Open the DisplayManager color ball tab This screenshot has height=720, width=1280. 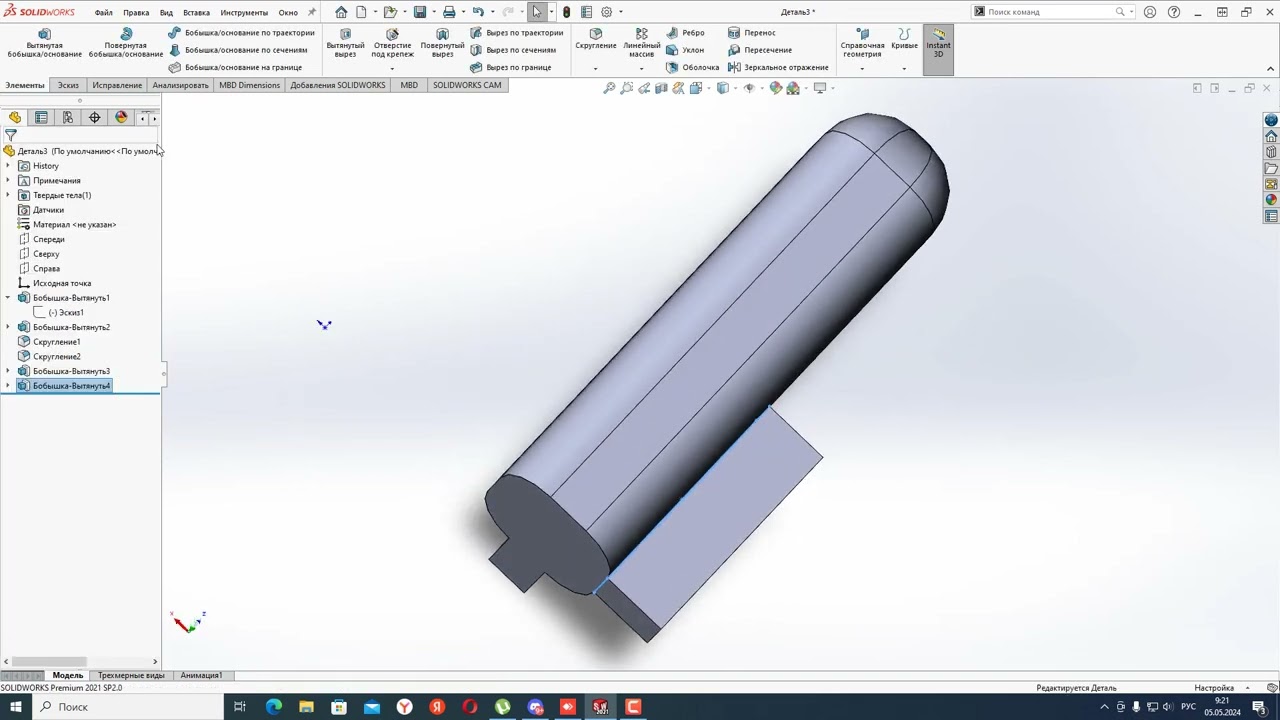tap(121, 117)
